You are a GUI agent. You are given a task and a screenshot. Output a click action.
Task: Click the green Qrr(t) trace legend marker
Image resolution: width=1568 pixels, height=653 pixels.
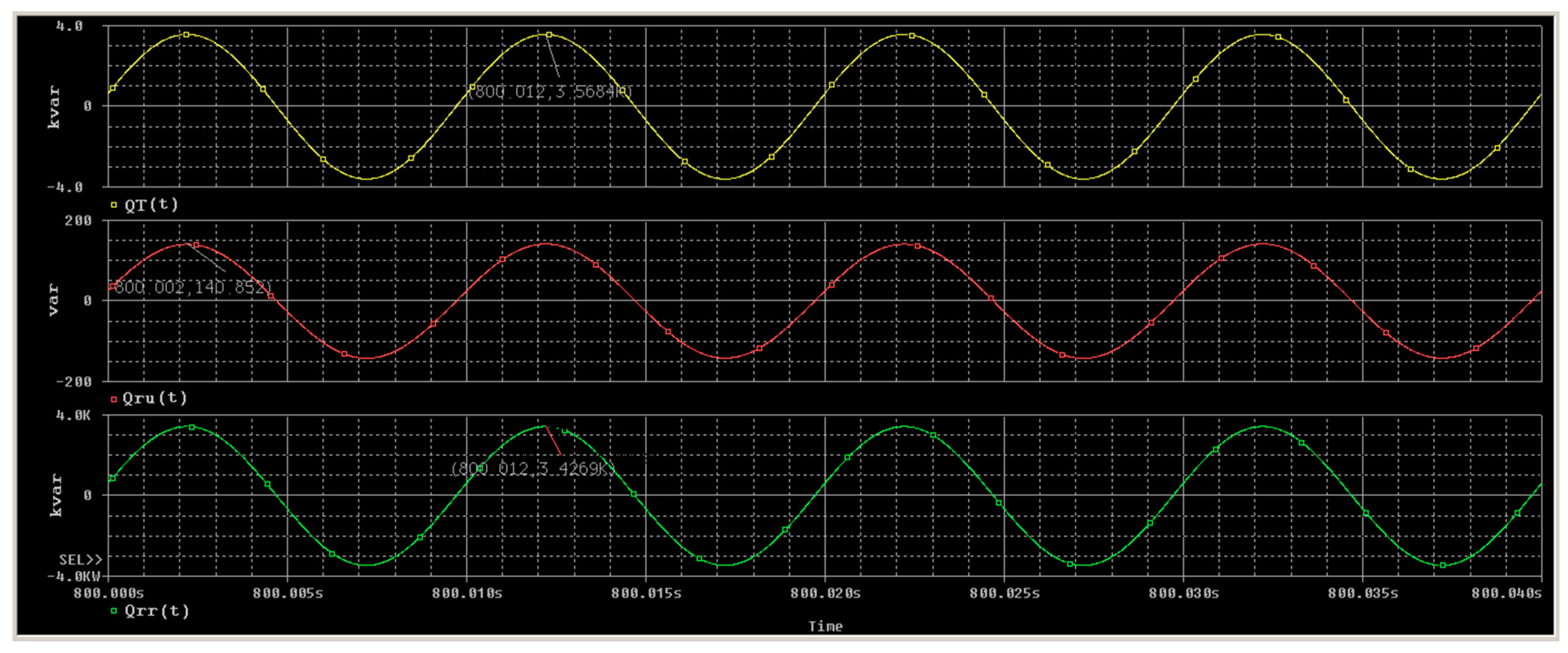113,610
